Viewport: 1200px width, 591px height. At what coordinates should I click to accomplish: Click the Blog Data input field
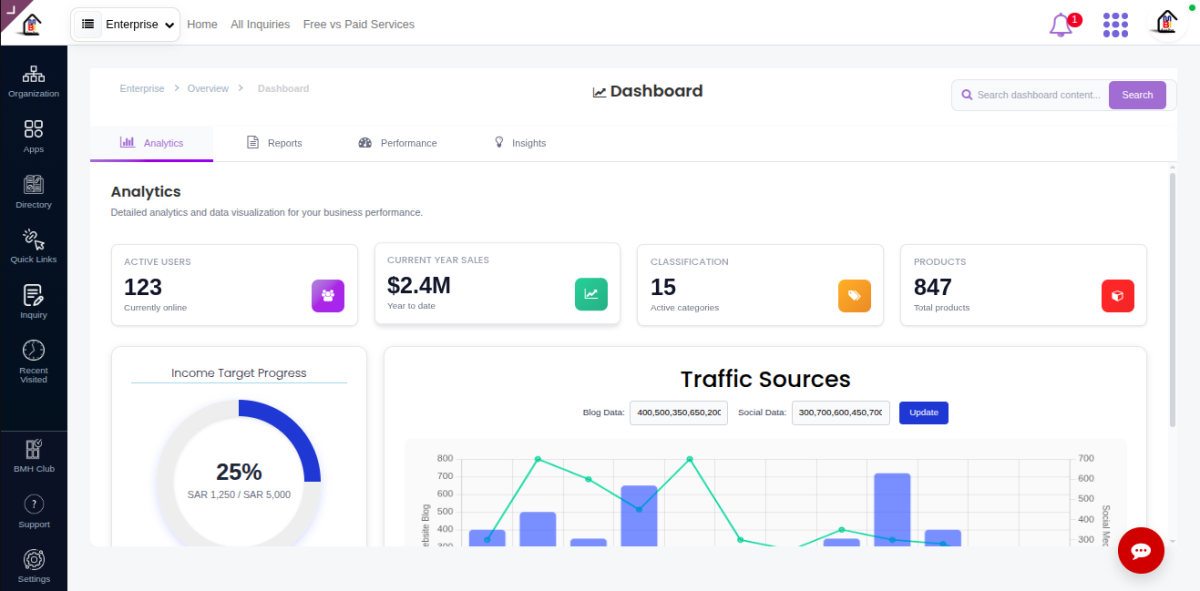click(x=678, y=413)
